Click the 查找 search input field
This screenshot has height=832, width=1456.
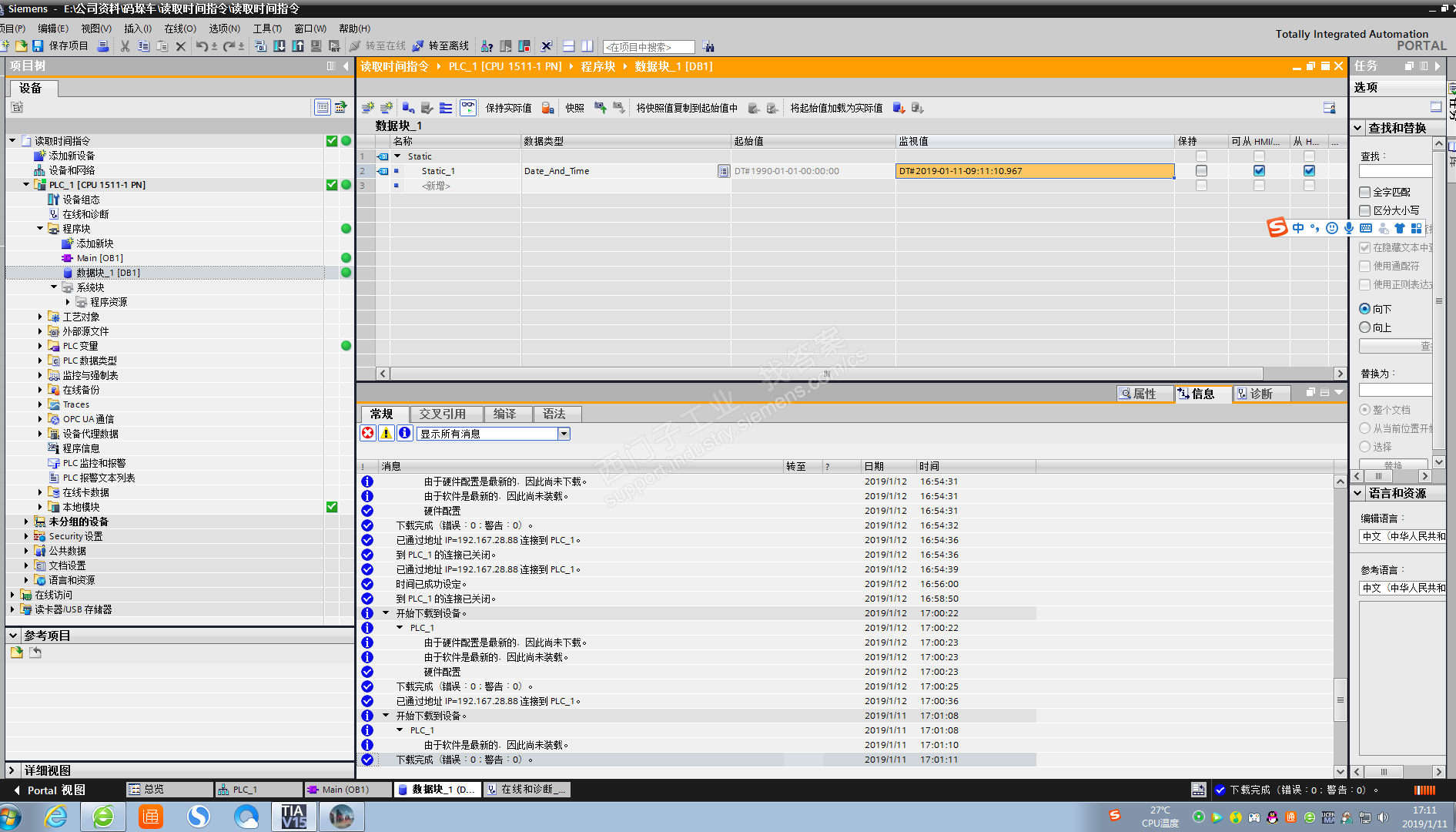click(1395, 171)
